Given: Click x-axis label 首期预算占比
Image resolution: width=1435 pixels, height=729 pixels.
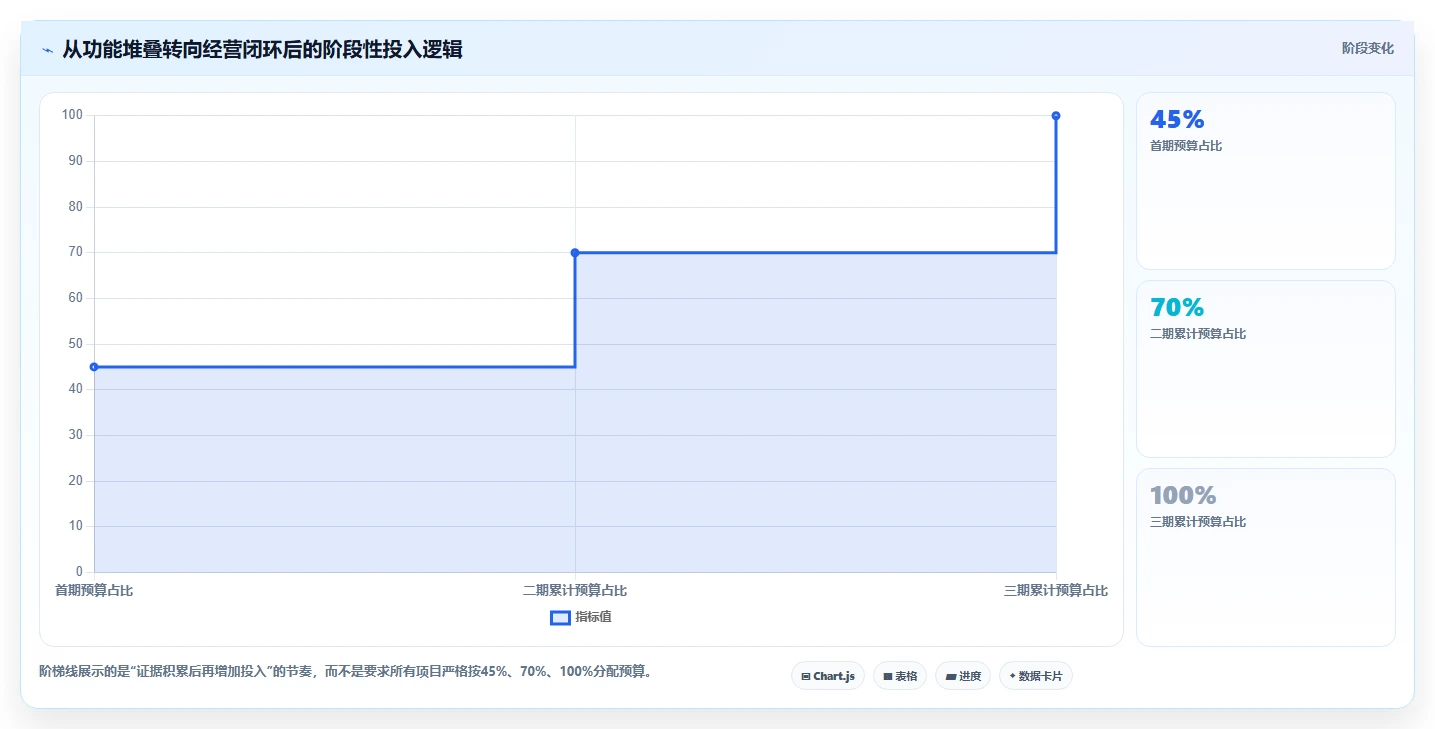Looking at the screenshot, I should [94, 591].
